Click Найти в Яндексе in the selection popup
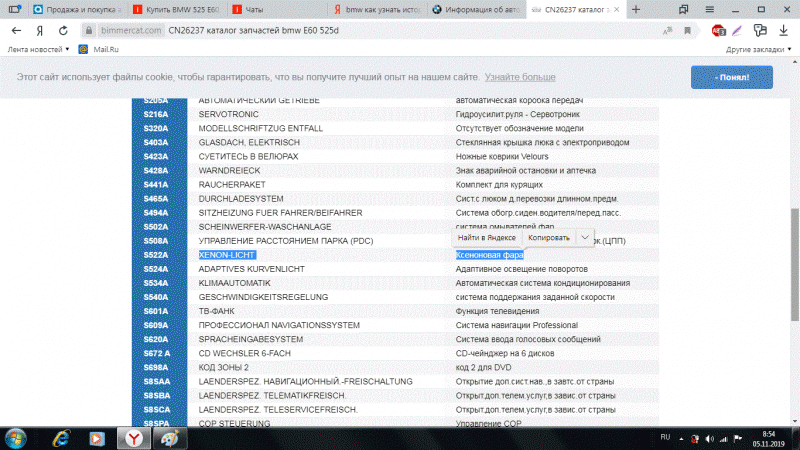The width and height of the screenshot is (800, 450). click(x=487, y=238)
